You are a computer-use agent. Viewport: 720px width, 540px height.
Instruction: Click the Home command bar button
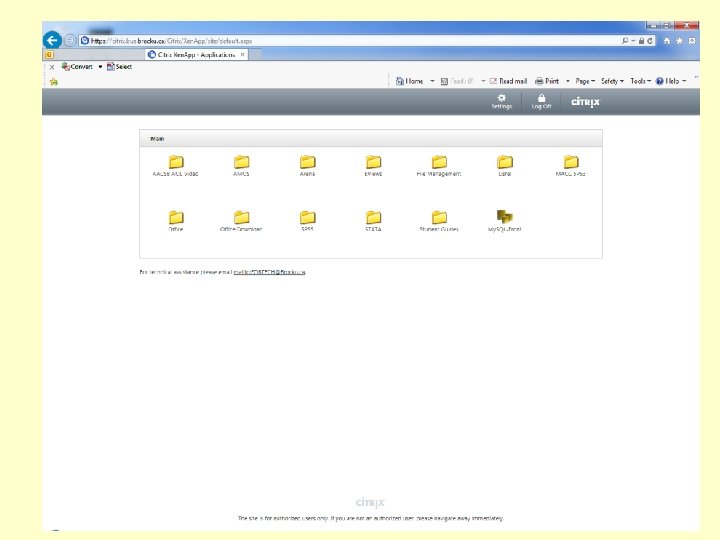(x=410, y=81)
